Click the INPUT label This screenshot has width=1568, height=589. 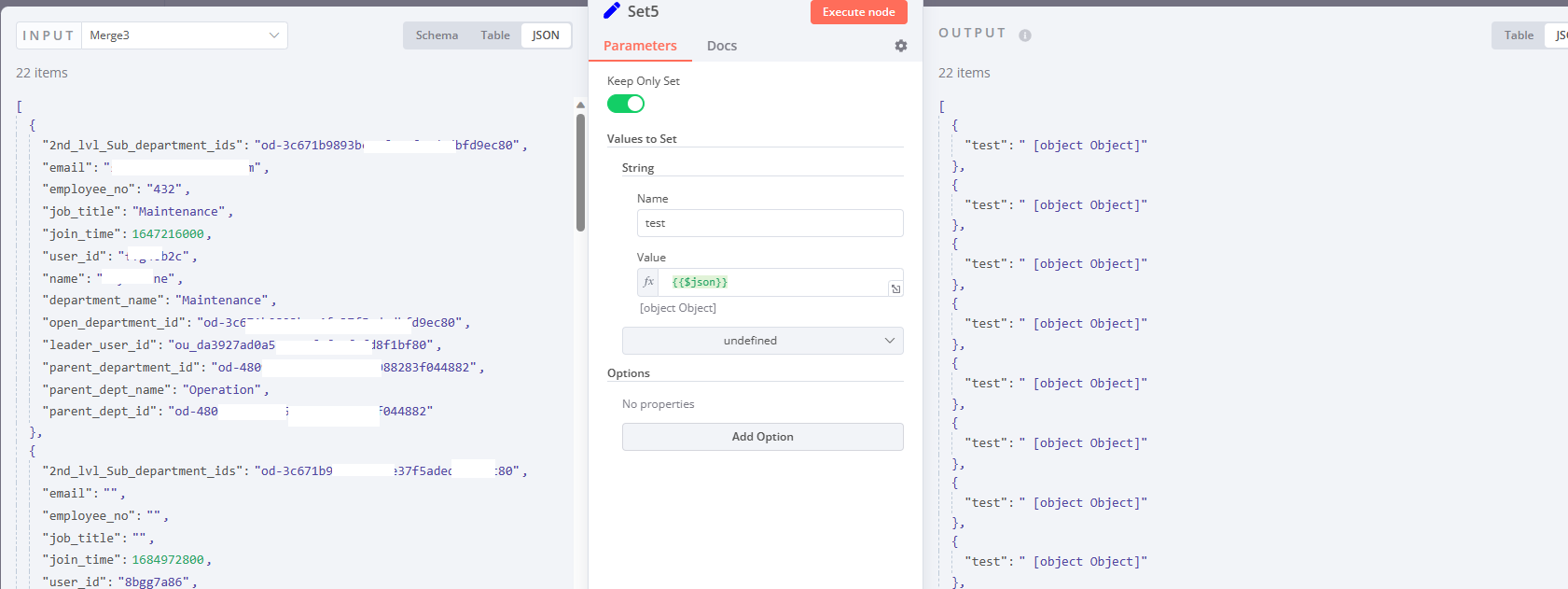pyautogui.click(x=49, y=35)
